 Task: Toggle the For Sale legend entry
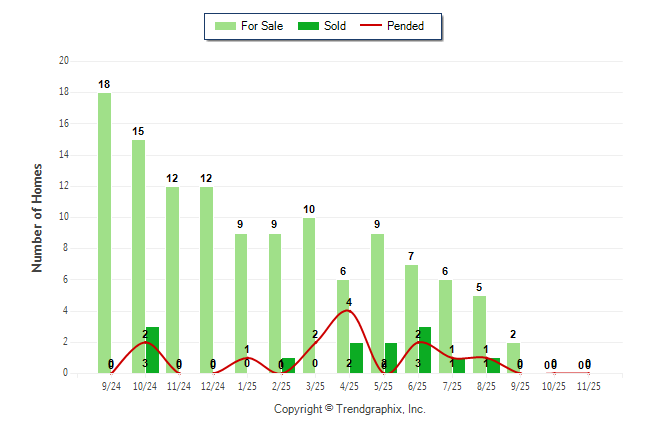262,26
